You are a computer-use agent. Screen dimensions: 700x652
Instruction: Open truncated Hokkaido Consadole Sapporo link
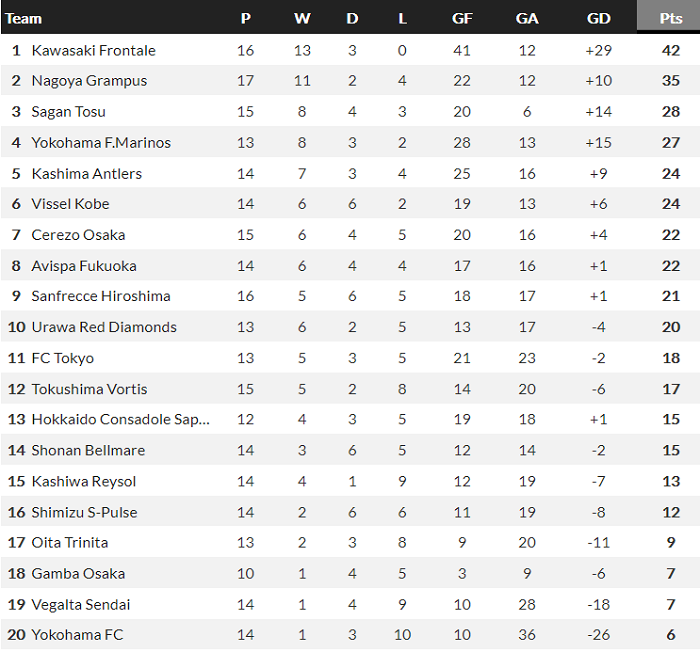click(121, 420)
